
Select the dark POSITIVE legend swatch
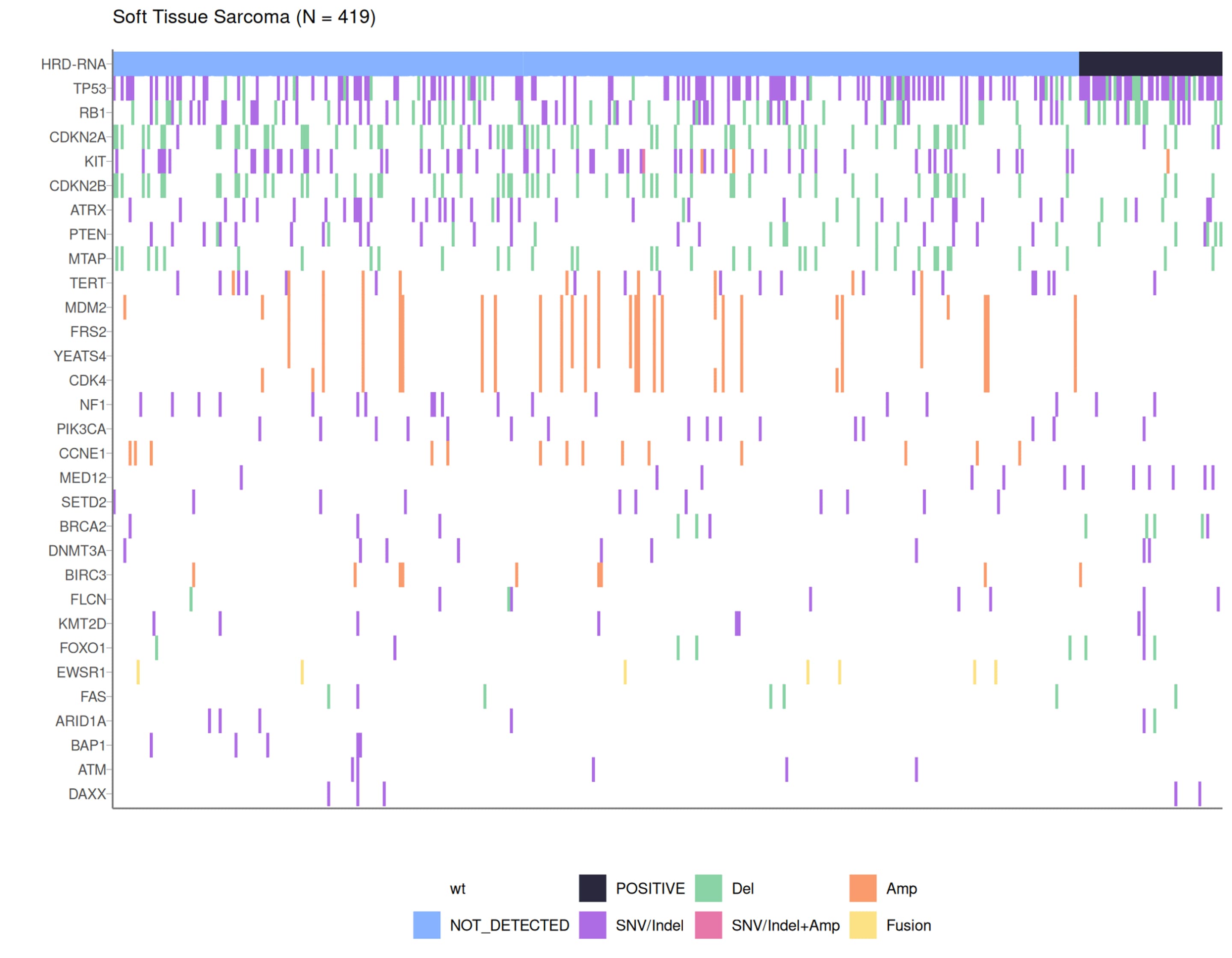point(592,888)
